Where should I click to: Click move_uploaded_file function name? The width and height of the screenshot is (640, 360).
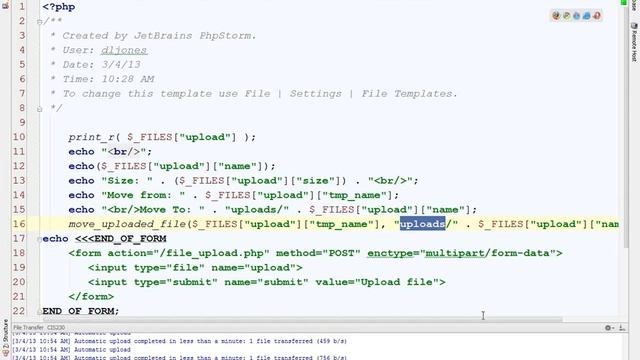click(127, 224)
